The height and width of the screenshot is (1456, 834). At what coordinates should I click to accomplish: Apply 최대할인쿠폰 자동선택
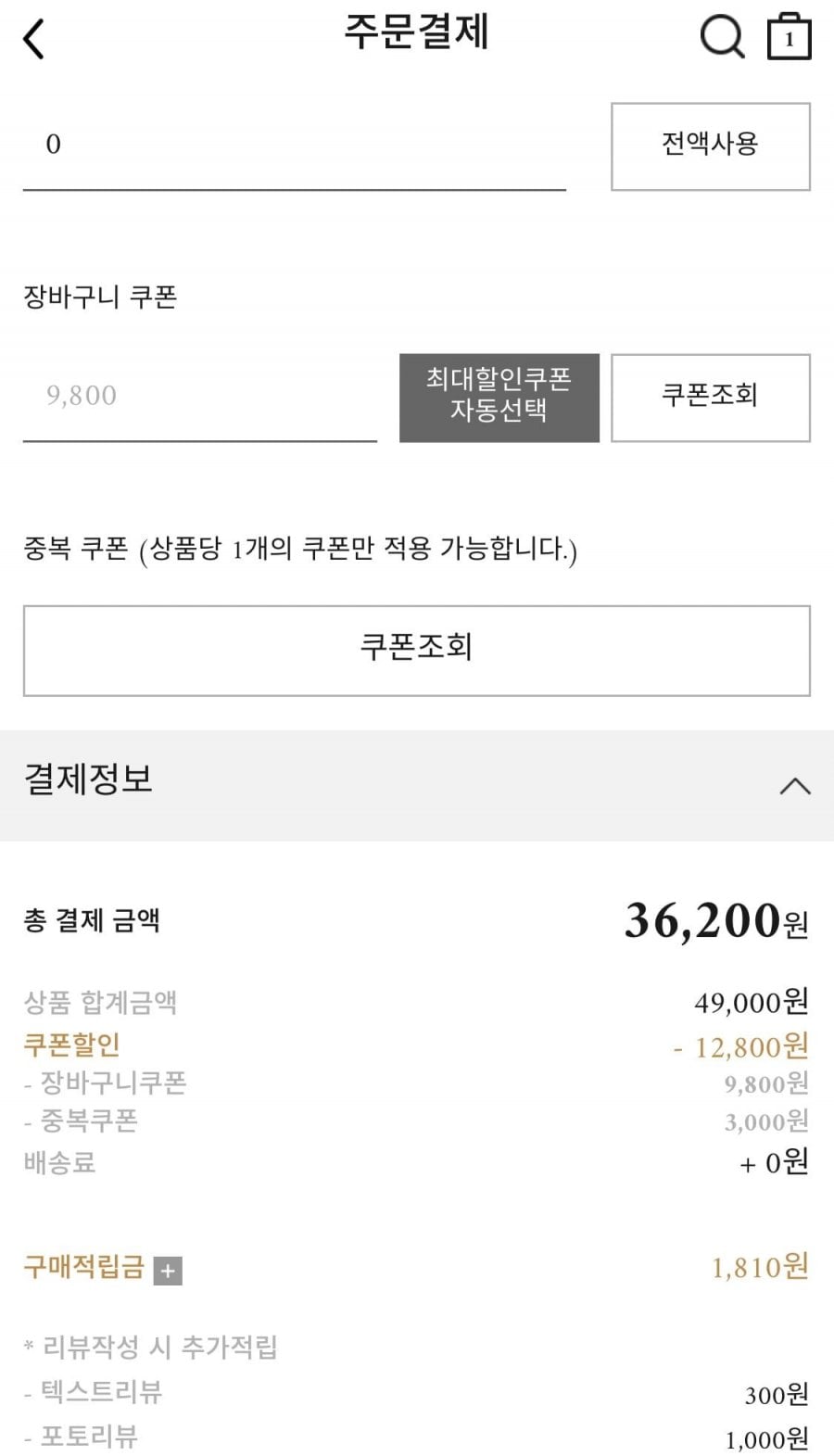(x=499, y=398)
